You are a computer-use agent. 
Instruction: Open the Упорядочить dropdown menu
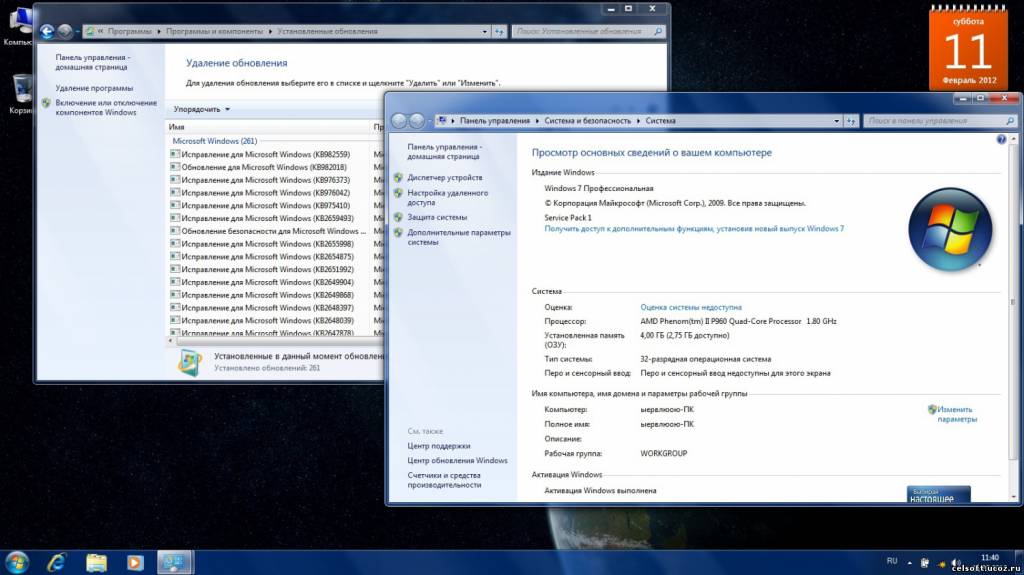tap(202, 109)
